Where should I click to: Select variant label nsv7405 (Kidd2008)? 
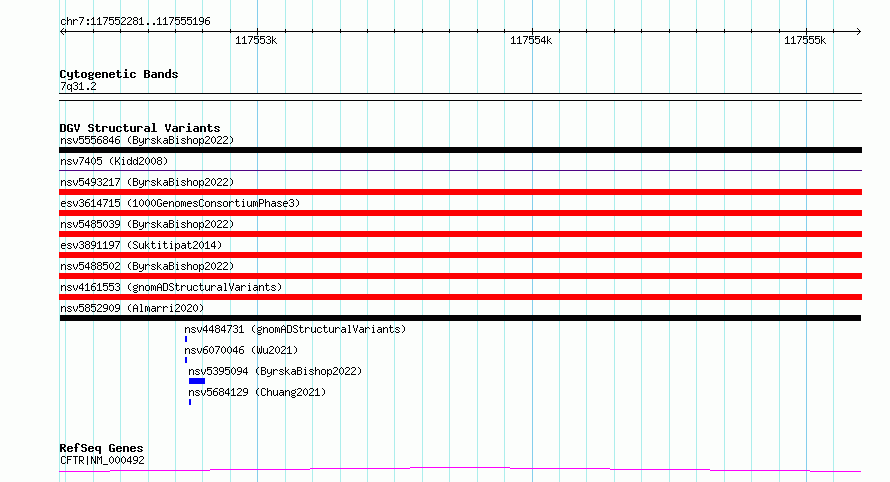tap(114, 162)
